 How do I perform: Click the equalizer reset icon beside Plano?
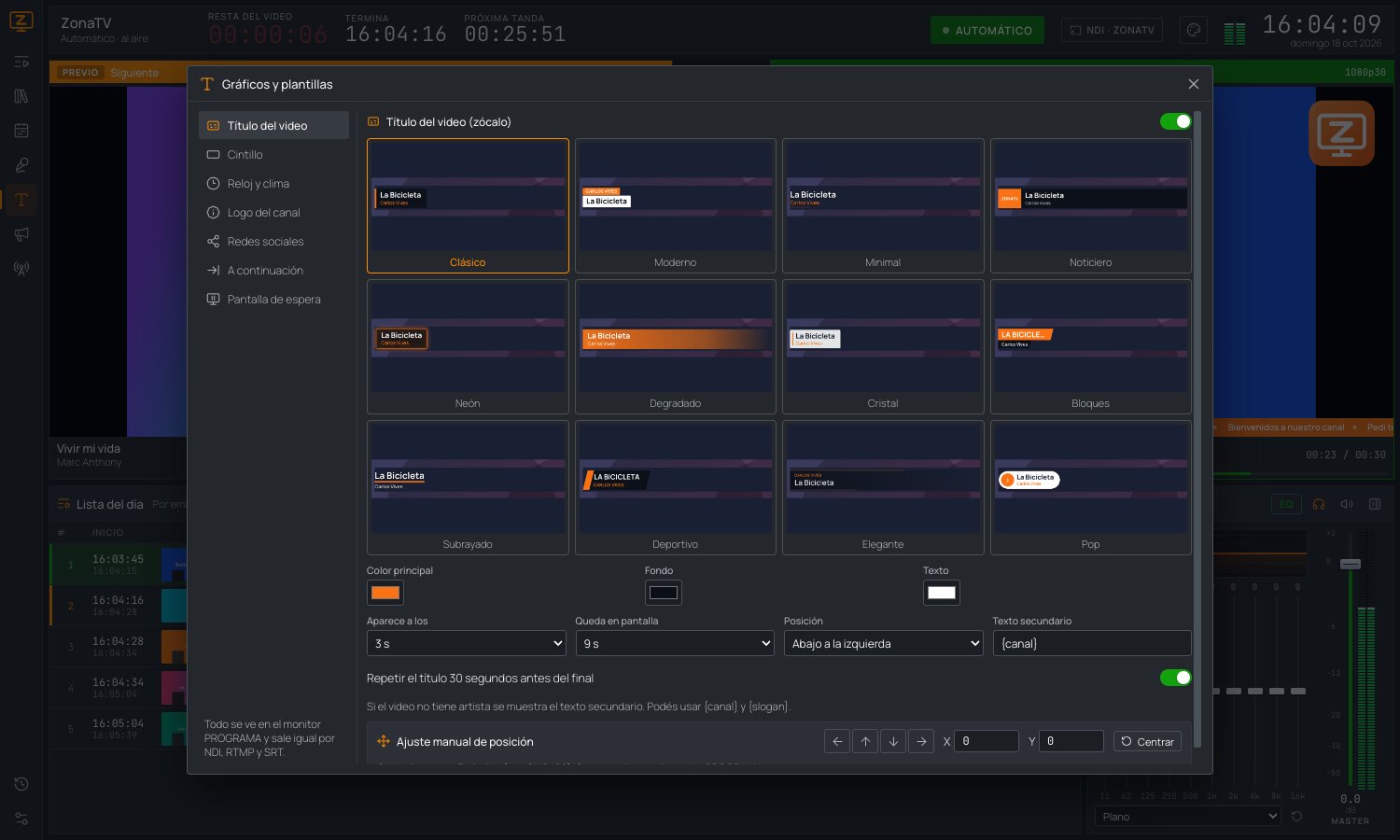[x=1296, y=817]
